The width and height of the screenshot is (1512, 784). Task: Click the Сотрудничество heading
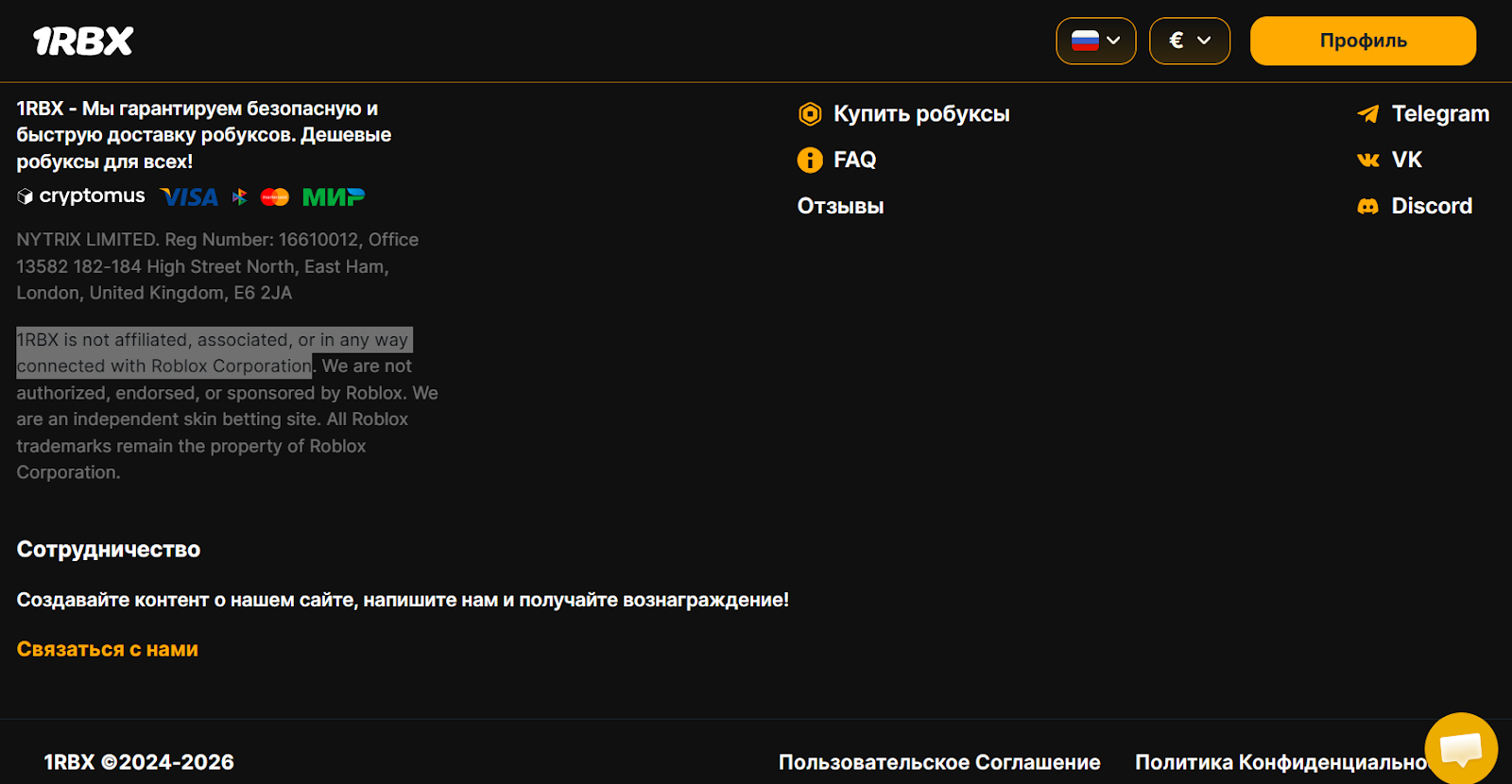[109, 550]
